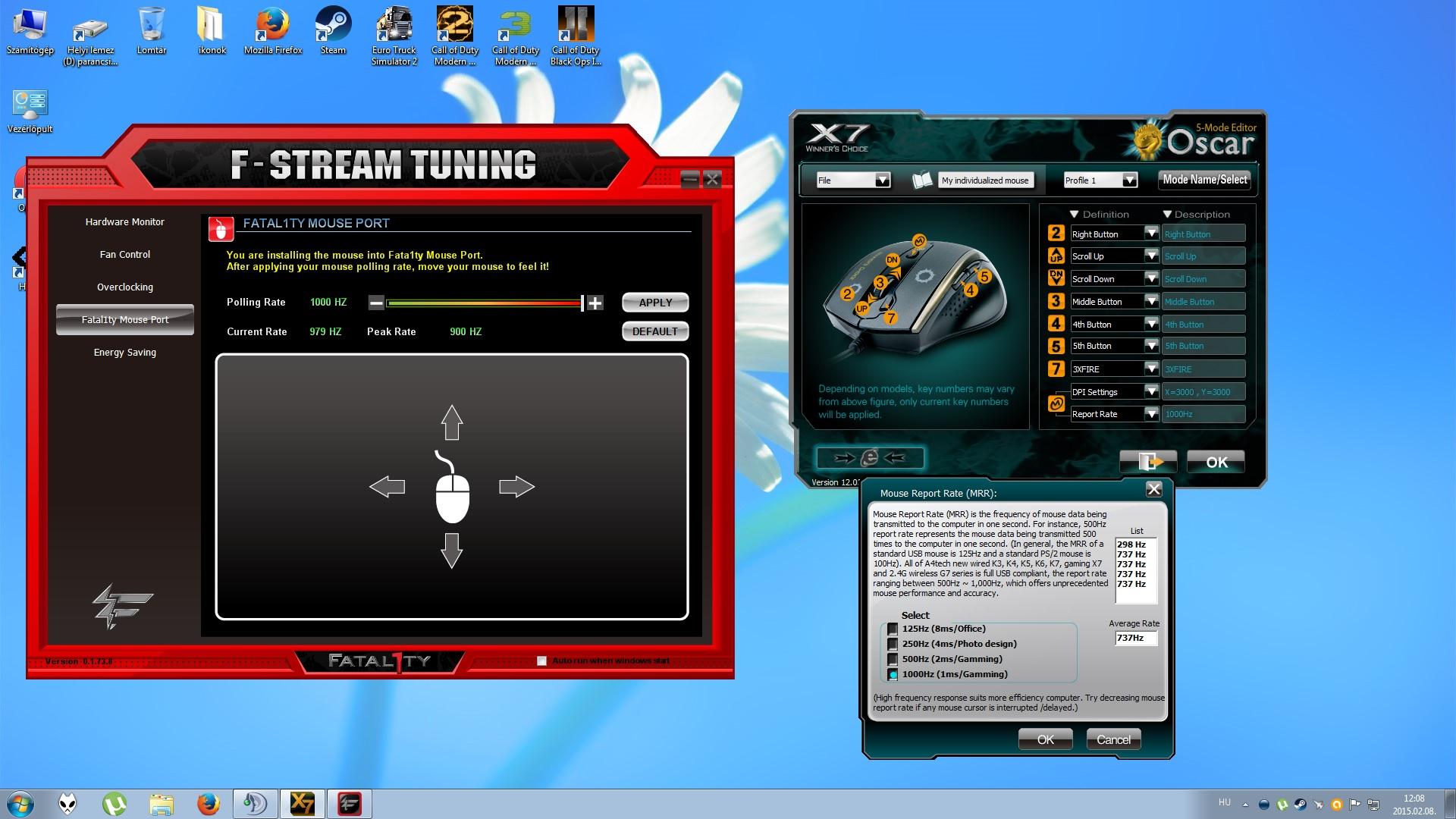
Task: Expand the Right Button definition dropdown
Action: coord(1151,234)
